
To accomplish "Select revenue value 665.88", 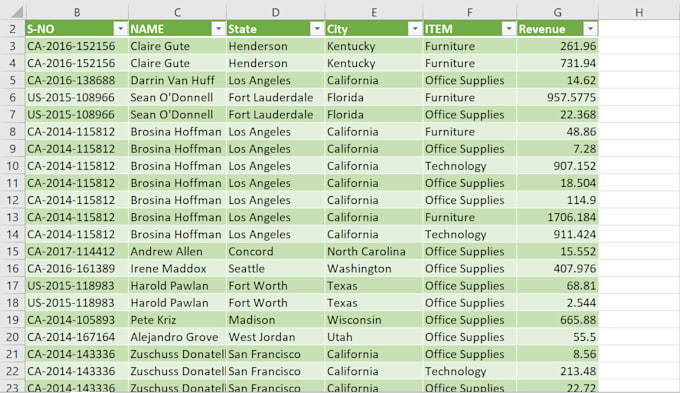I will click(558, 320).
